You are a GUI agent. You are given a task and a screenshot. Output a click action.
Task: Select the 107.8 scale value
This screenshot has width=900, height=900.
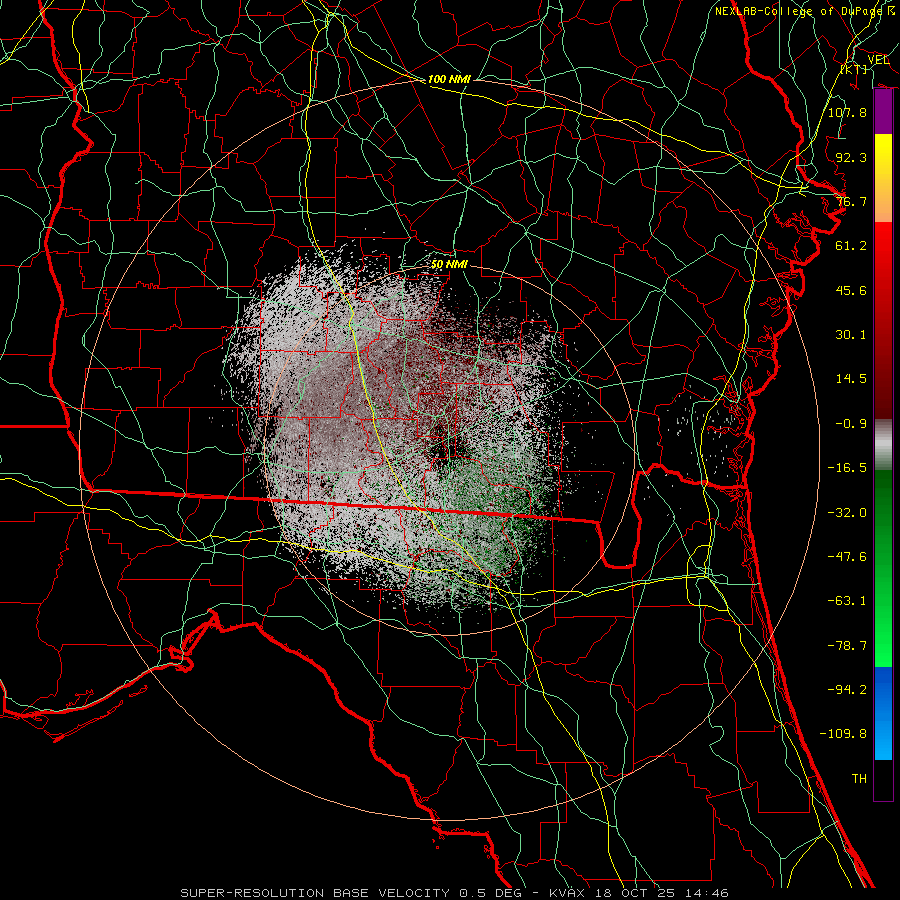847,112
